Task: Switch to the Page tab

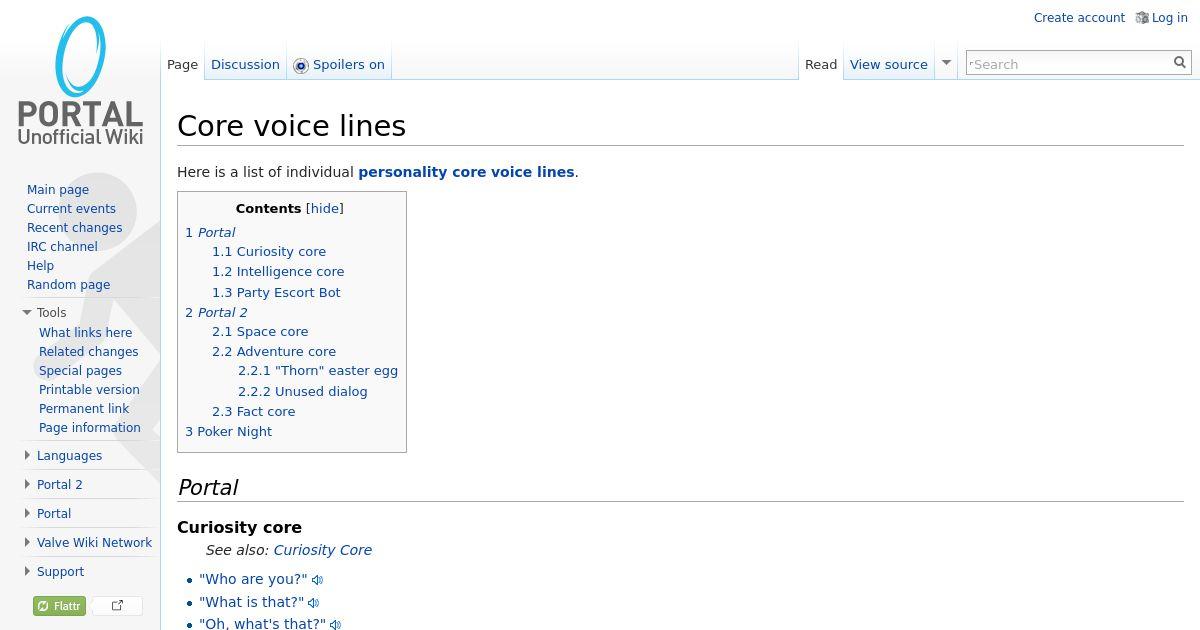Action: [182, 65]
